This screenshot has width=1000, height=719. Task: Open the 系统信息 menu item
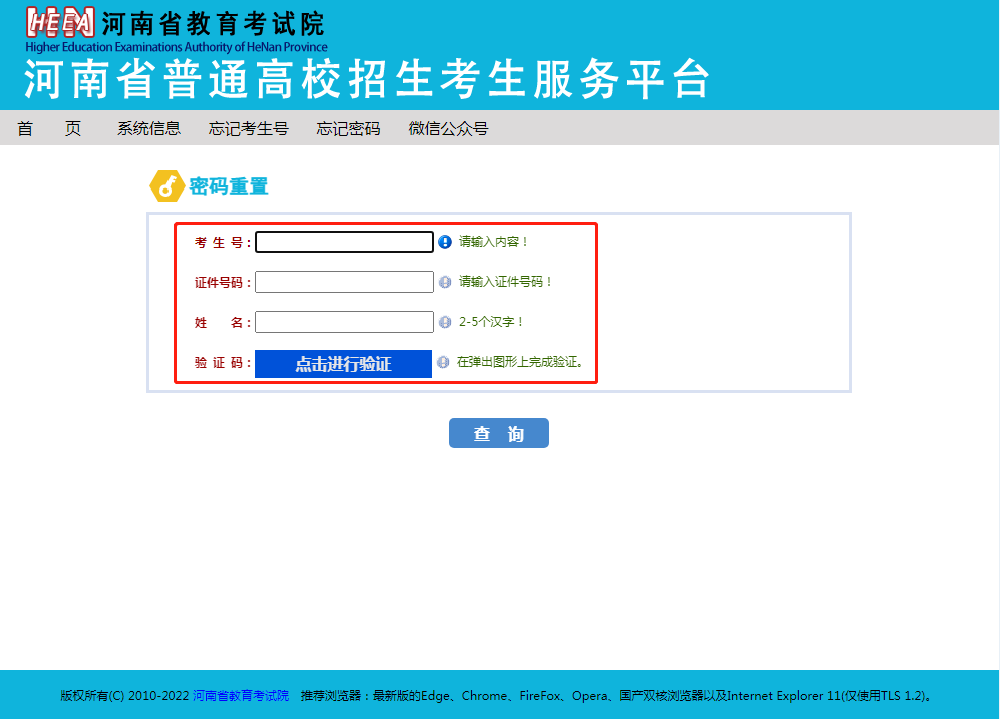[x=149, y=128]
